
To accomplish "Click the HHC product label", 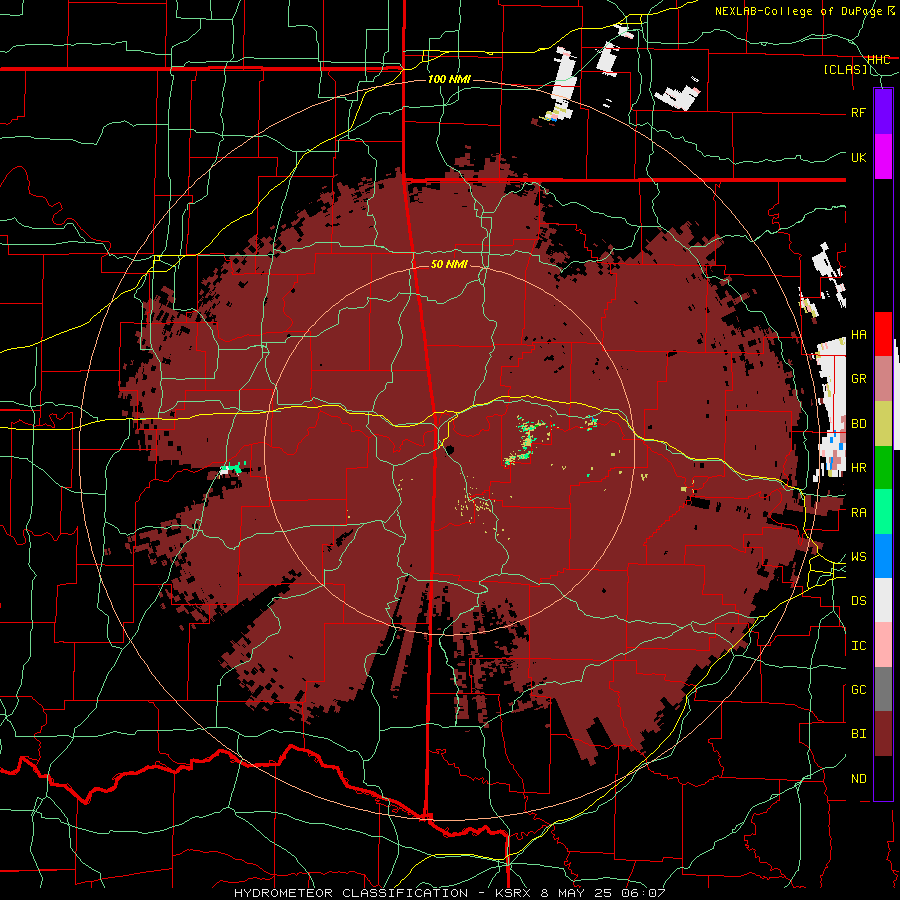I will [x=878, y=60].
